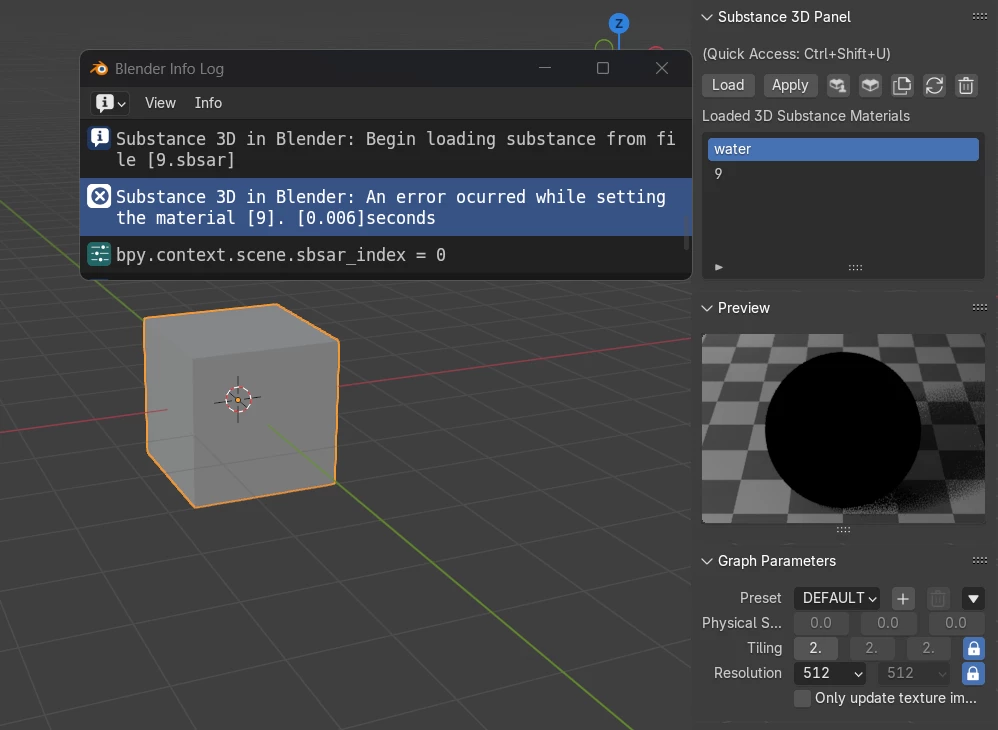The image size is (998, 730).
Task: Click the trash icon in Substance 3D Panel toolbar
Action: click(966, 85)
